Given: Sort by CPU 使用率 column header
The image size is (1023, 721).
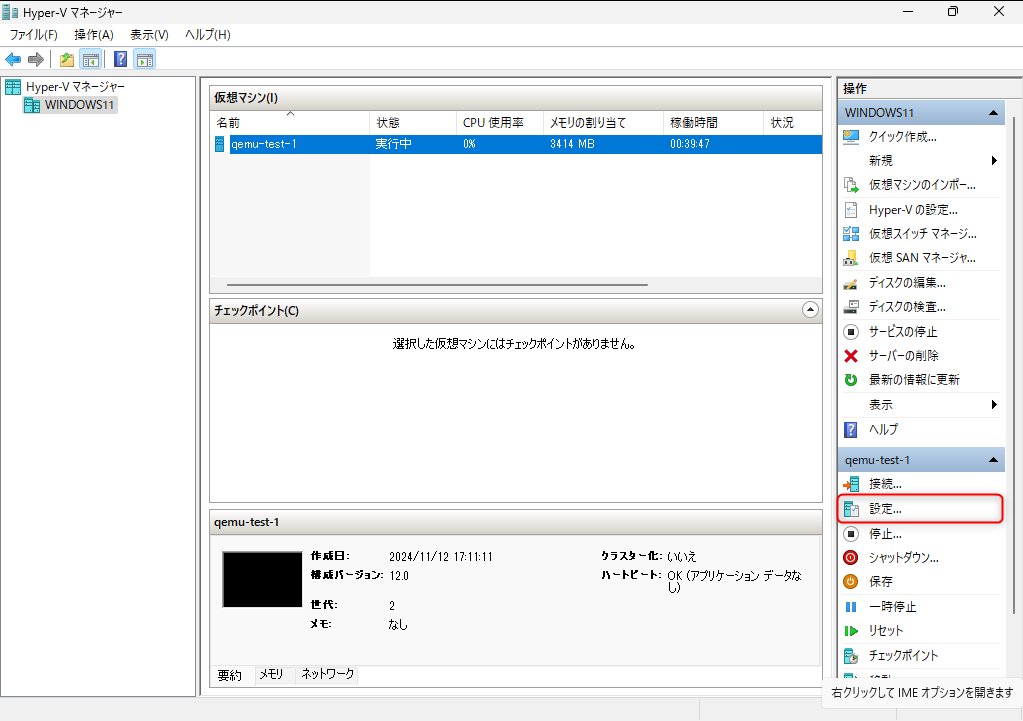Looking at the screenshot, I should pyautogui.click(x=500, y=122).
